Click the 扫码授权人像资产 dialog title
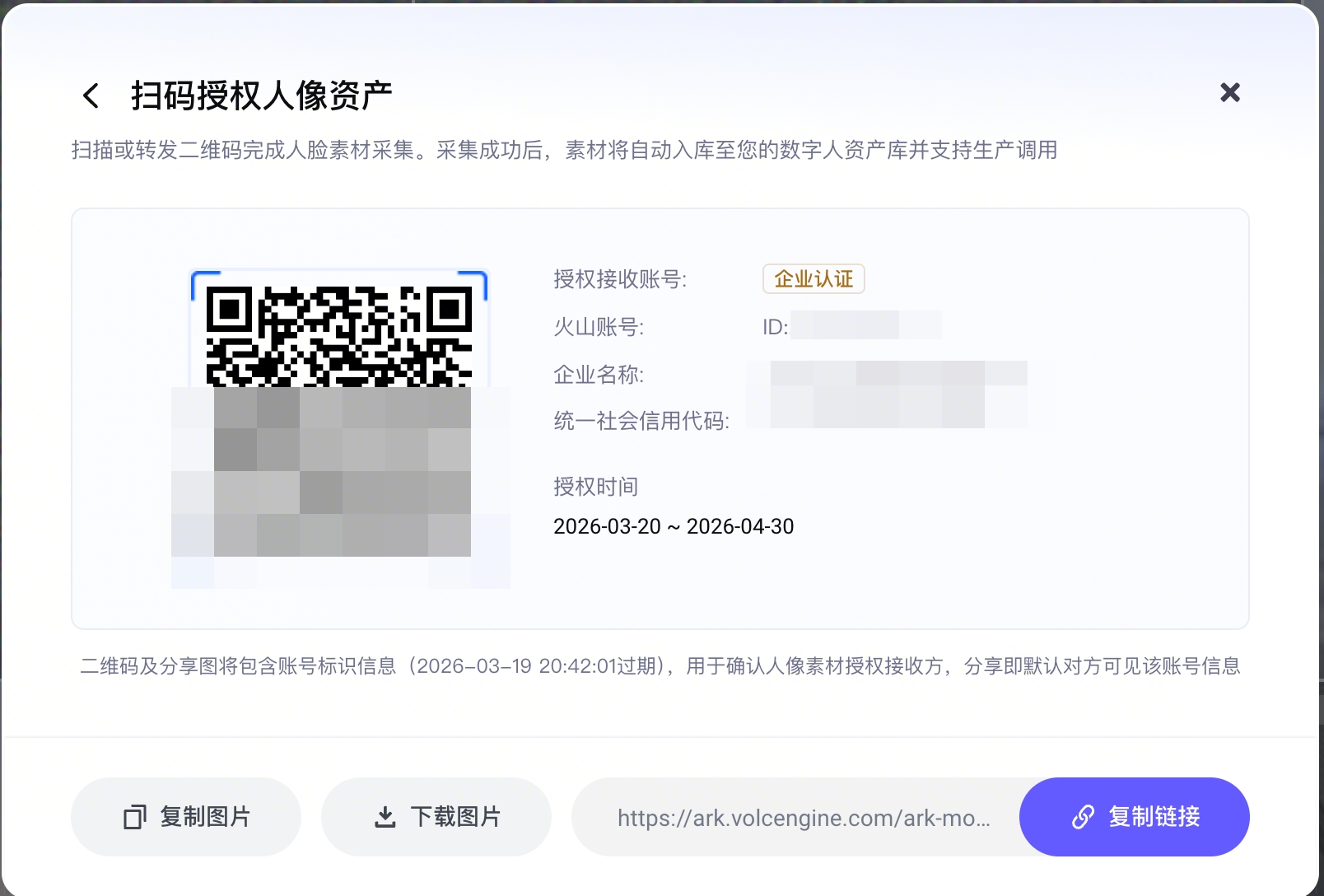Image resolution: width=1324 pixels, height=896 pixels. [262, 96]
